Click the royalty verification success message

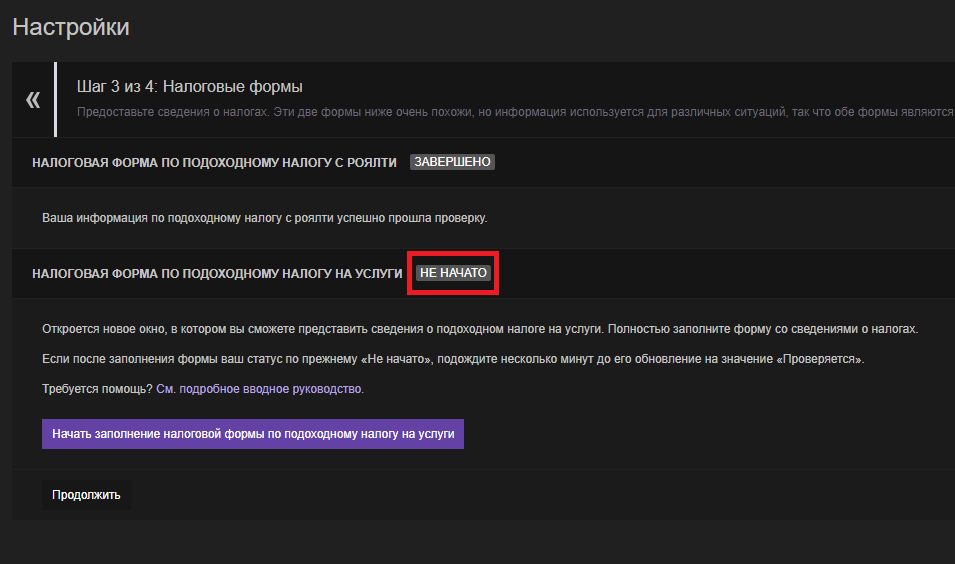[265, 217]
